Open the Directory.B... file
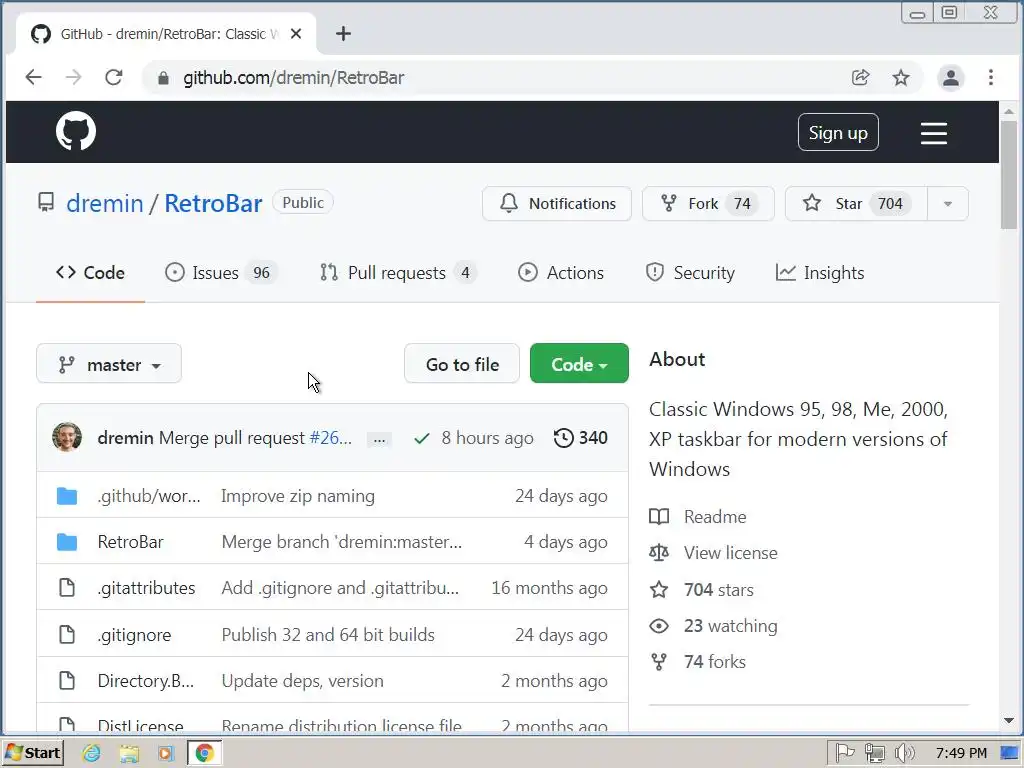Viewport: 1024px width, 768px height. [x=146, y=680]
